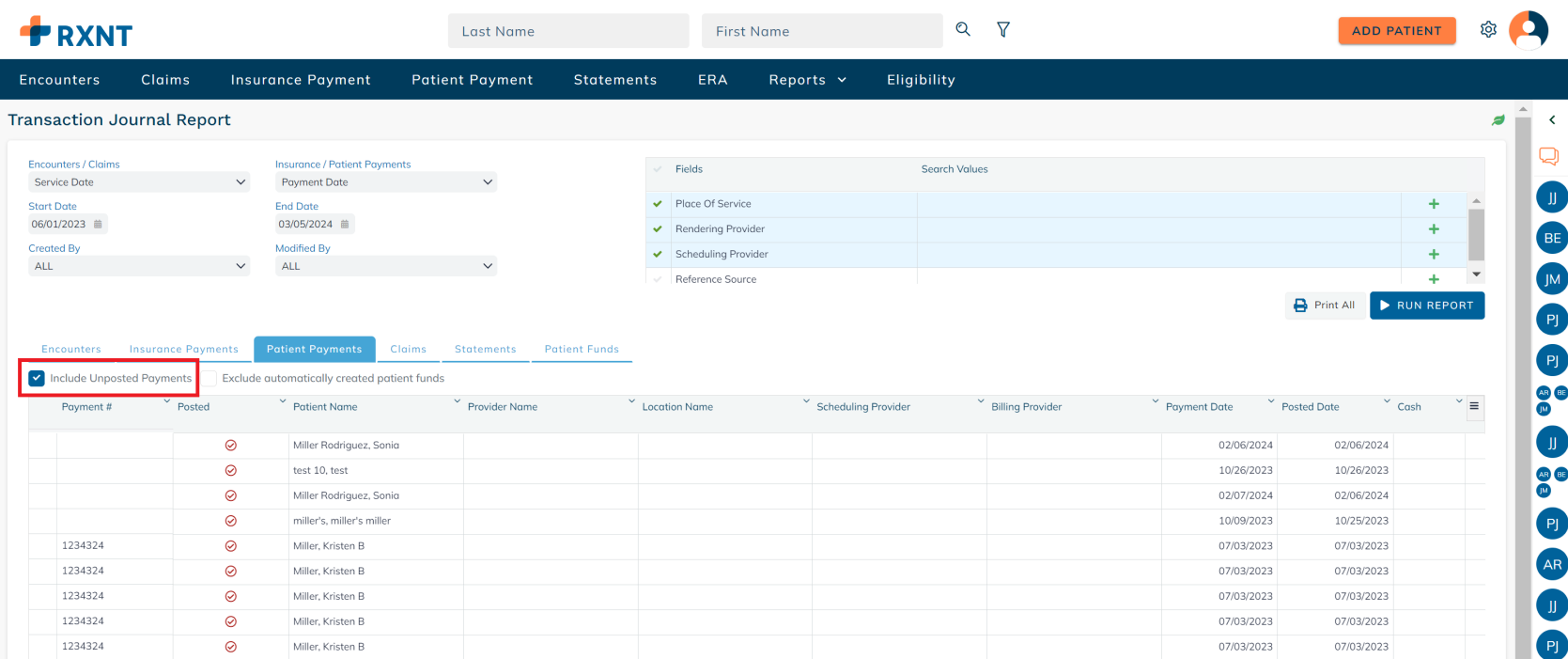The width and height of the screenshot is (1568, 659).
Task: Switch to Statements report tab
Action: tap(486, 349)
